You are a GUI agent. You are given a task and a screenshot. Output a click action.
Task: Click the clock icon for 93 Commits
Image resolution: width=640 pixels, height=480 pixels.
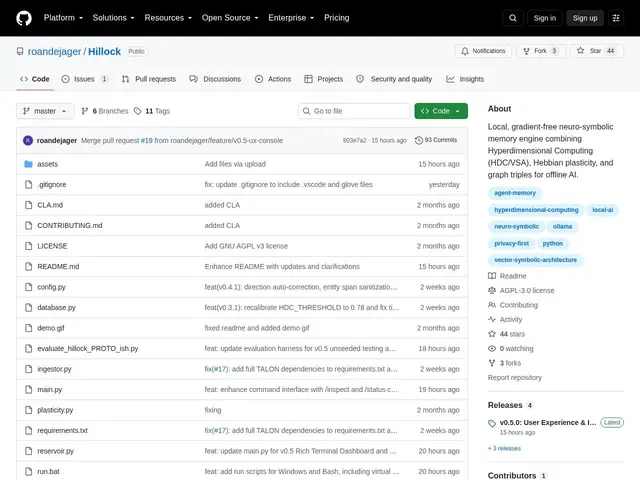[x=418, y=140]
